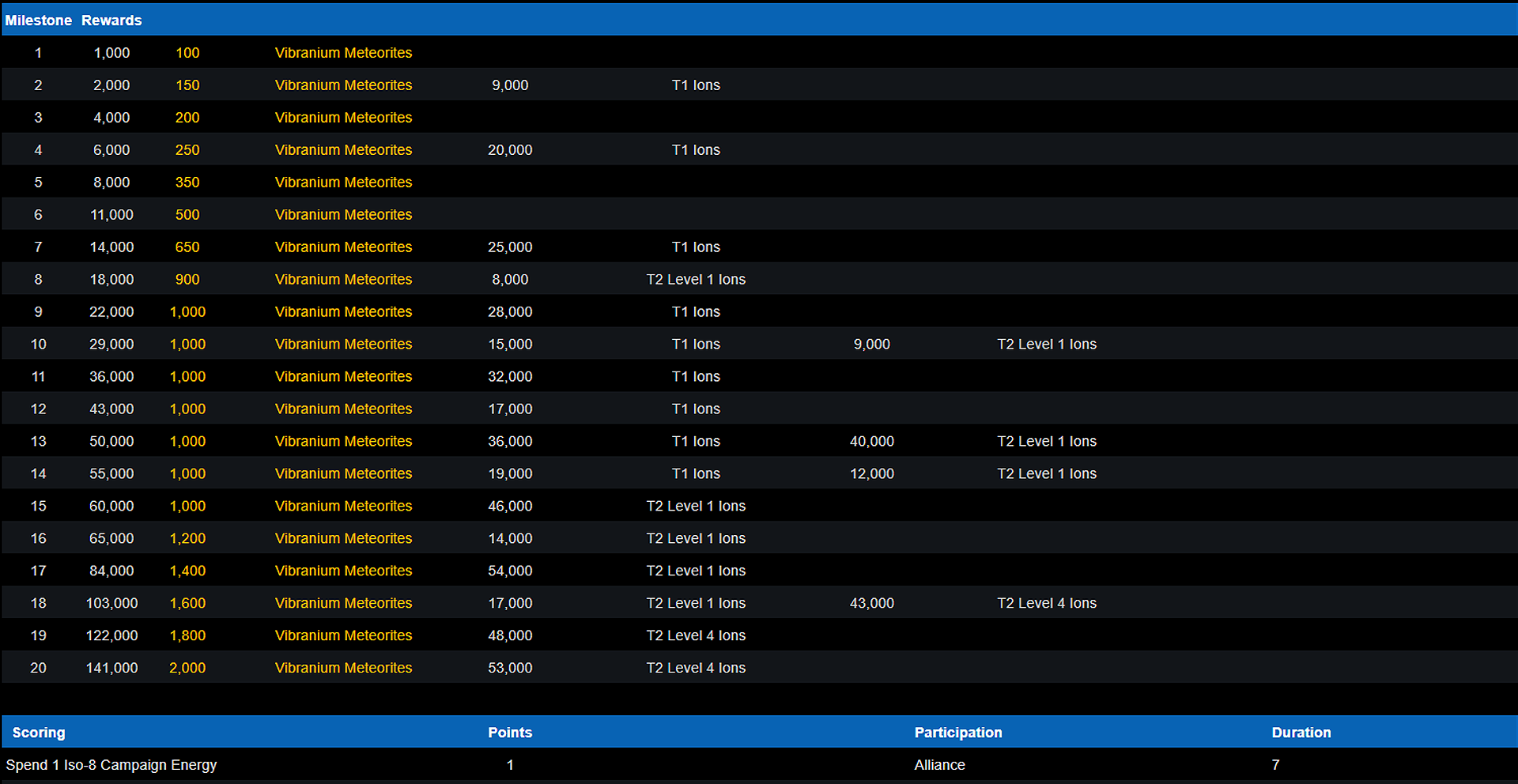Click the 650 Vibranium amount cell
Image resolution: width=1518 pixels, height=784 pixels.
tap(187, 247)
